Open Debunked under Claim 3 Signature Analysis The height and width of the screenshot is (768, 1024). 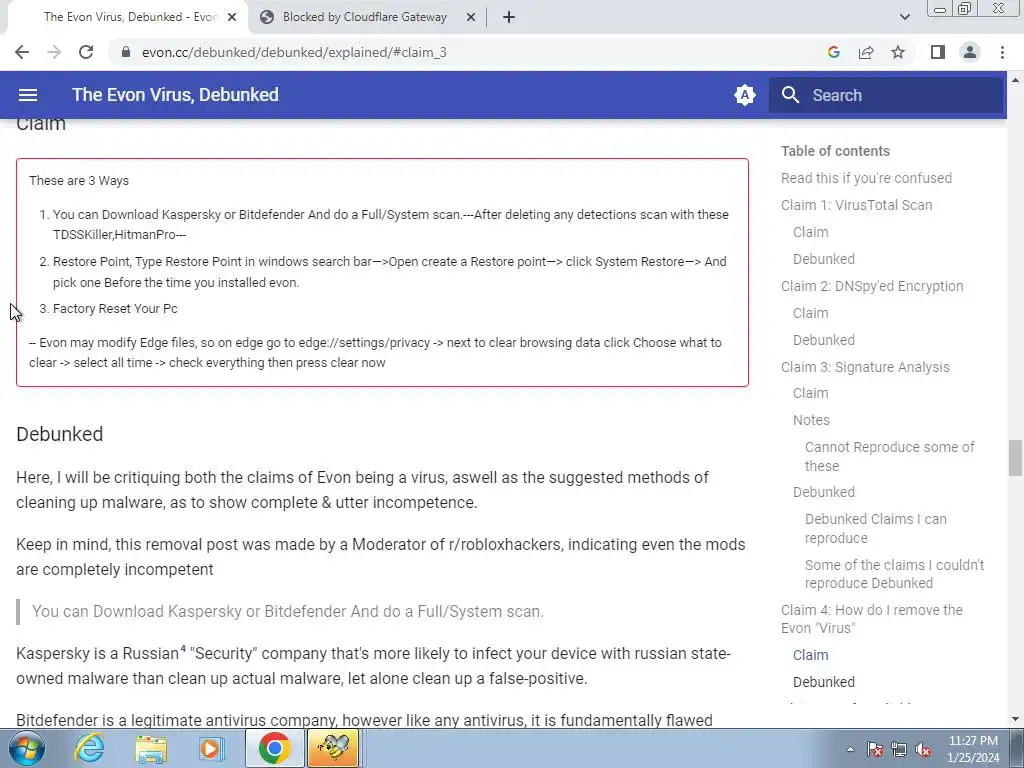coord(824,492)
